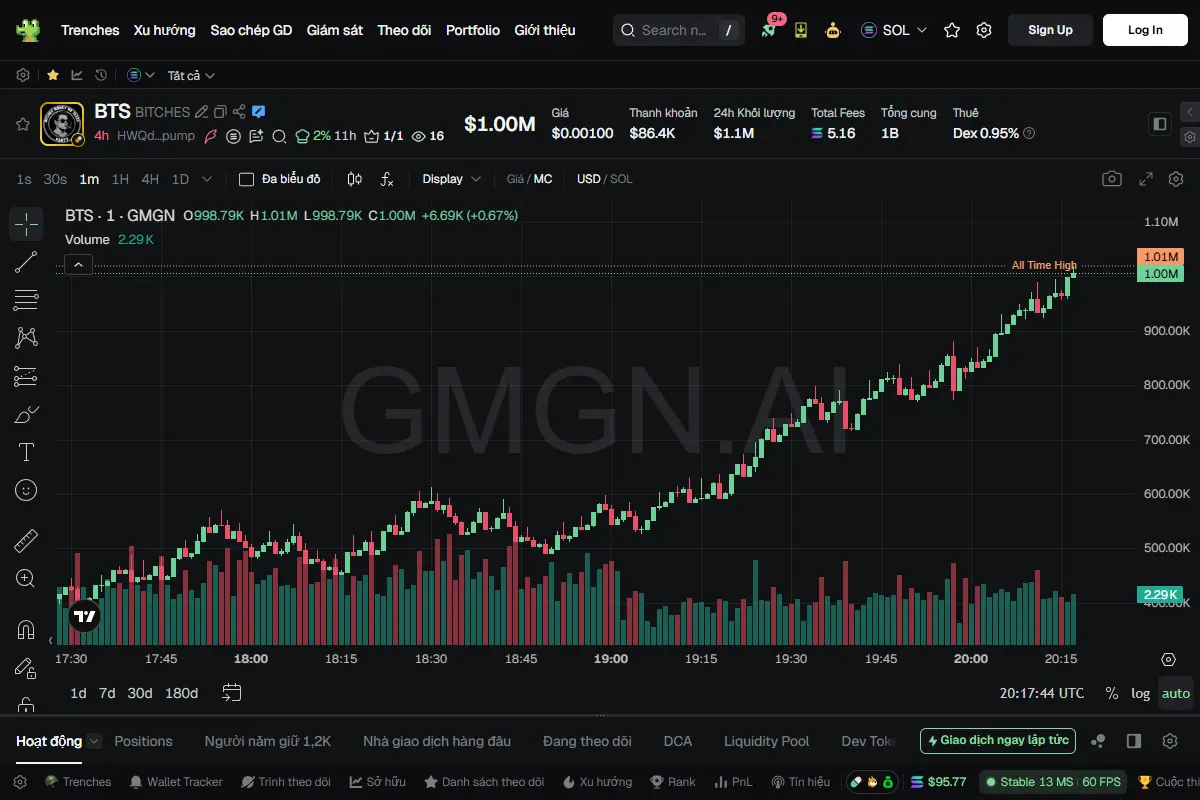Expand the Hoạt động tab dropdown
This screenshot has width=1200, height=800.
[94, 741]
